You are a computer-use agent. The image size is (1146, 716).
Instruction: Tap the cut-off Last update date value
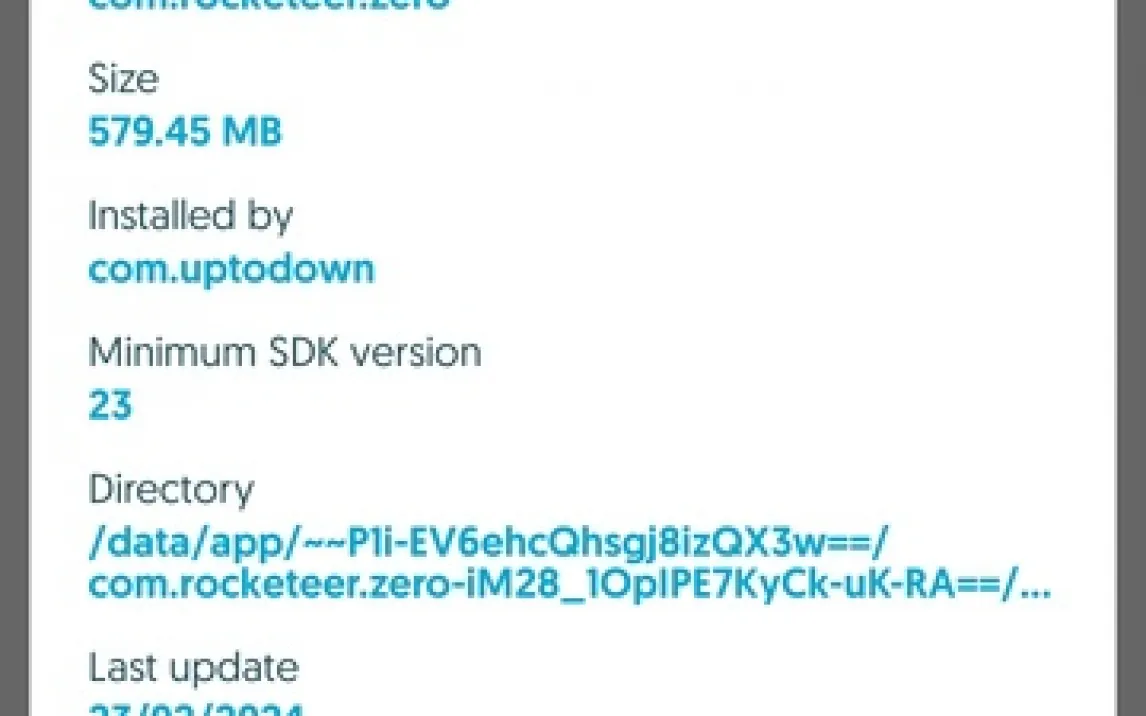(x=195, y=709)
